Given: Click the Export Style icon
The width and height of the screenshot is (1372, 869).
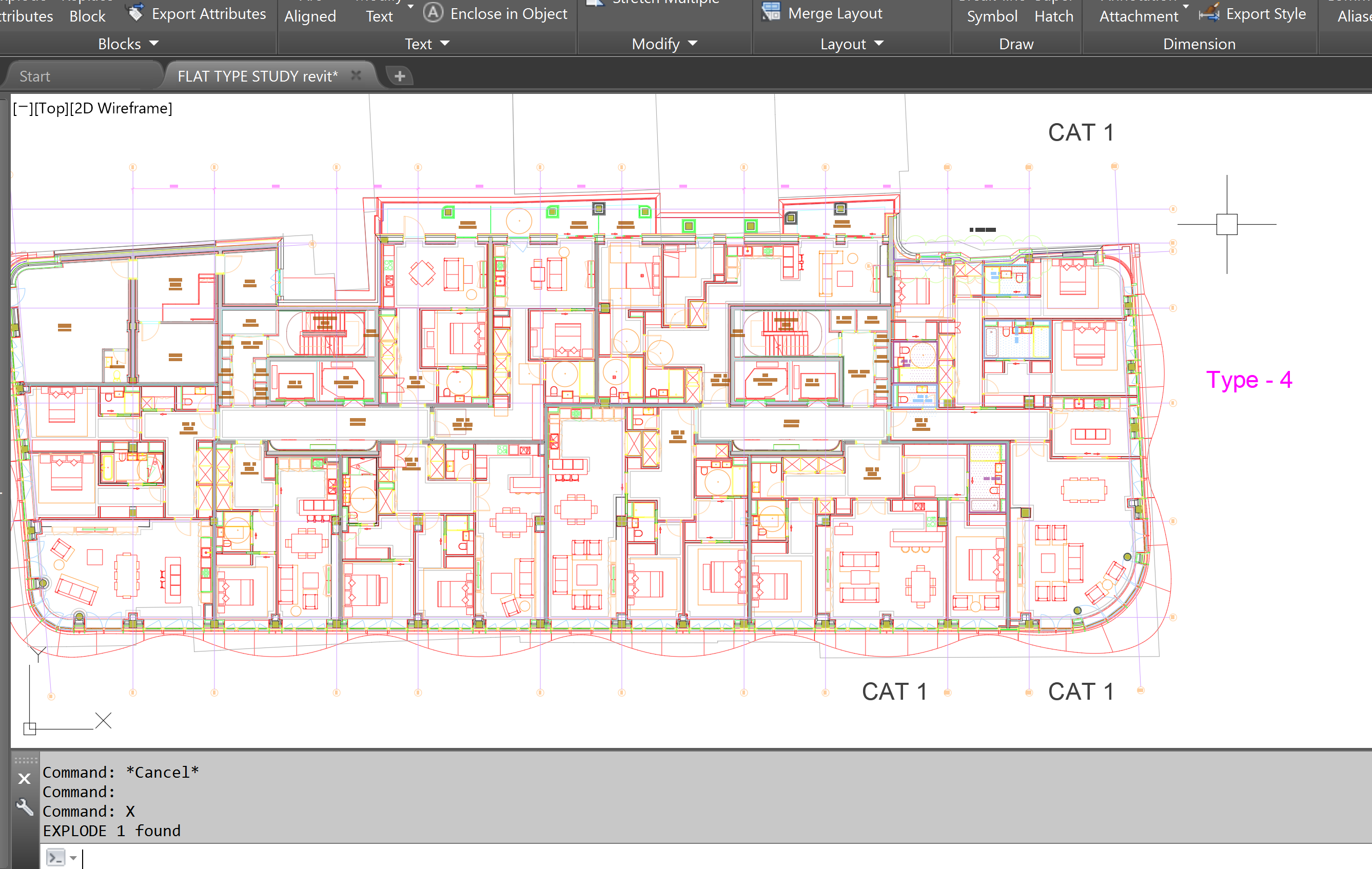Looking at the screenshot, I should (1208, 12).
